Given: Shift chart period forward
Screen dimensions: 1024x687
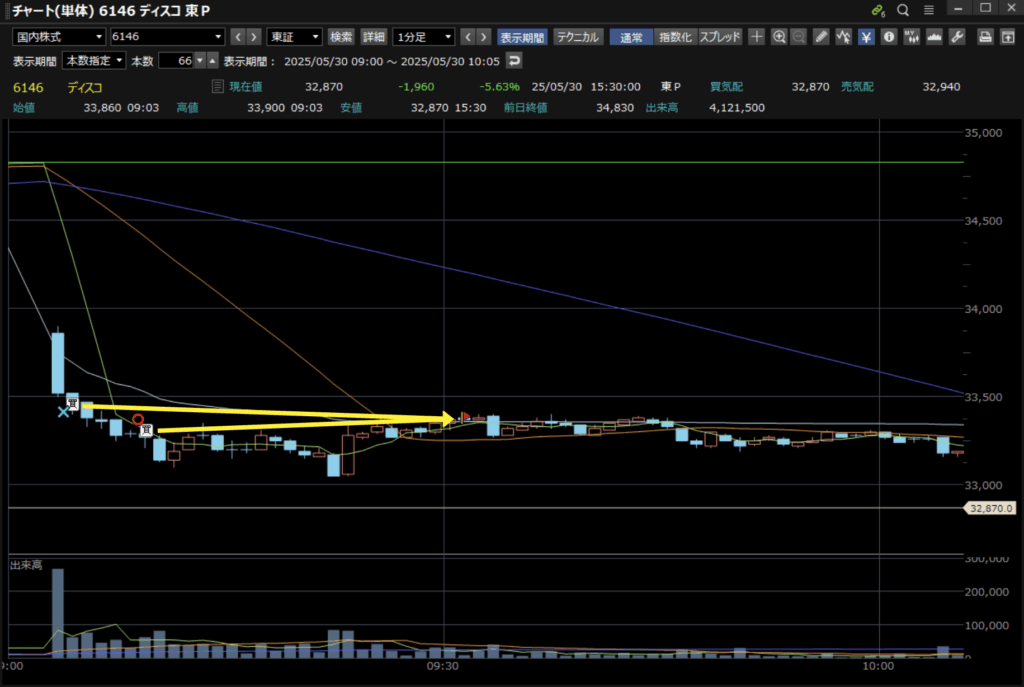Looking at the screenshot, I should [484, 37].
